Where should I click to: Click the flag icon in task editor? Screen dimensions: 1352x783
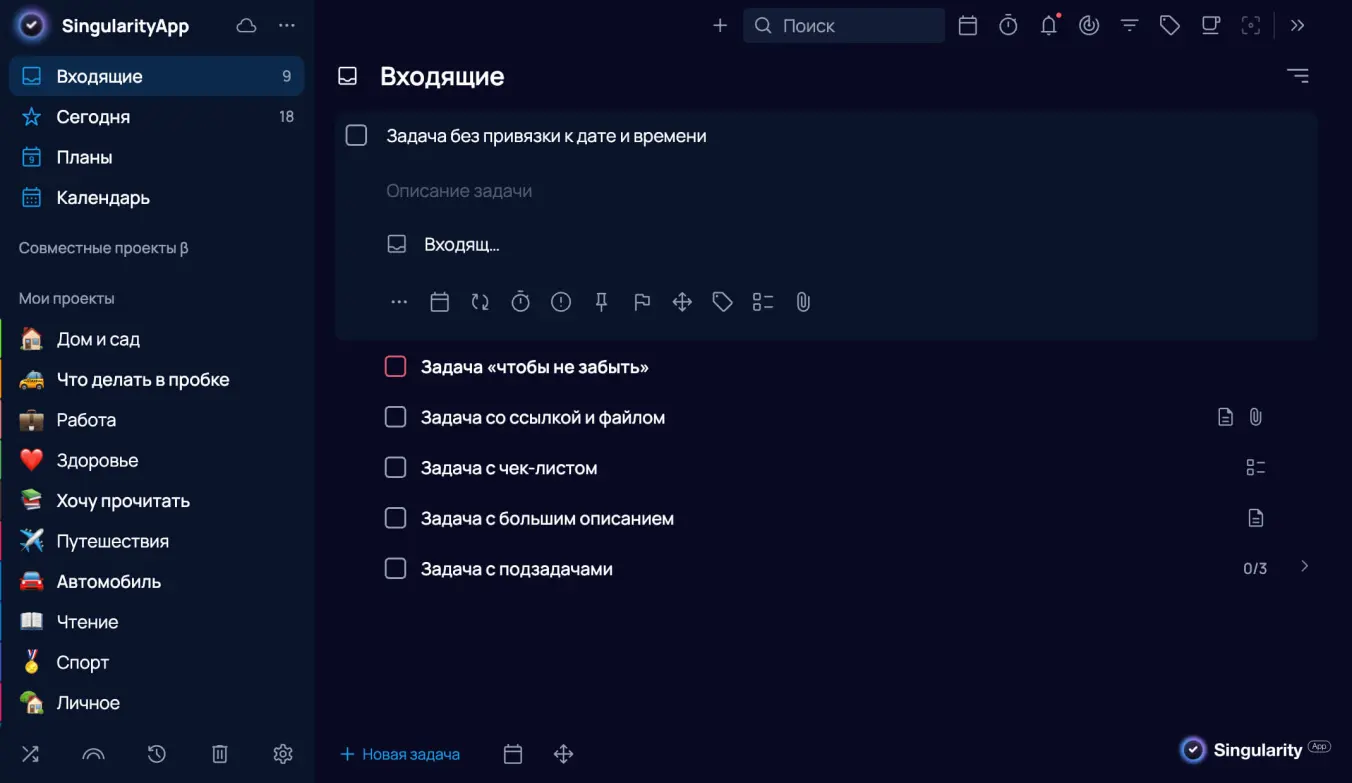(642, 302)
